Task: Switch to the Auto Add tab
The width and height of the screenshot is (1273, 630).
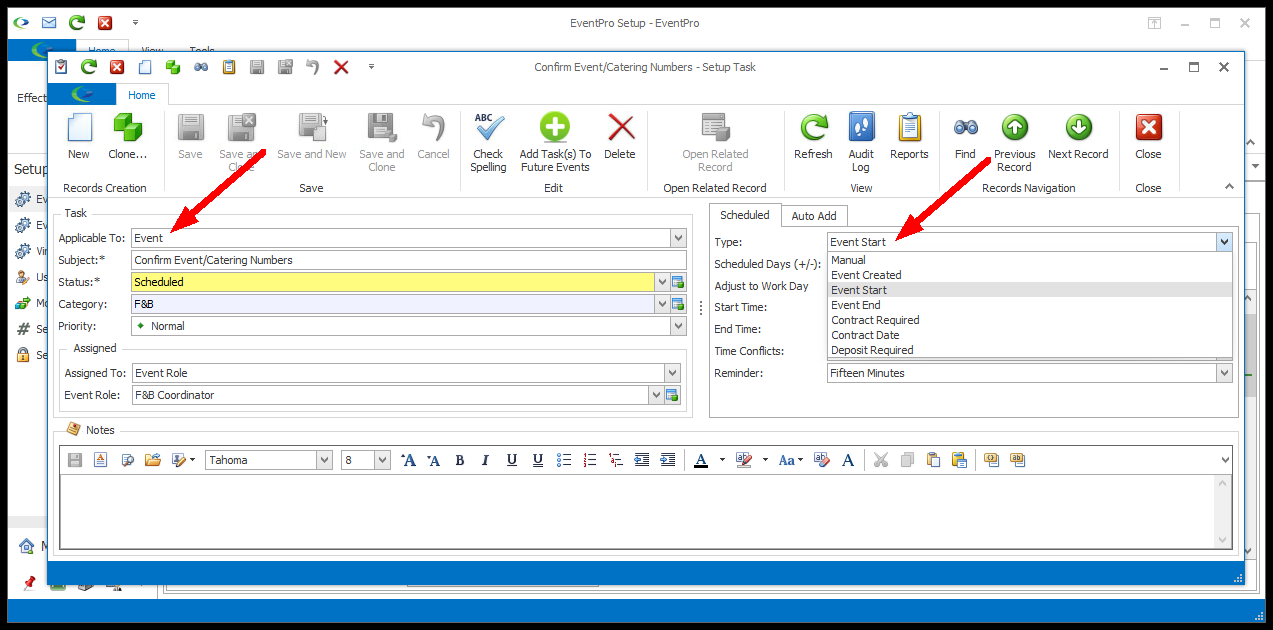Action: (x=814, y=216)
